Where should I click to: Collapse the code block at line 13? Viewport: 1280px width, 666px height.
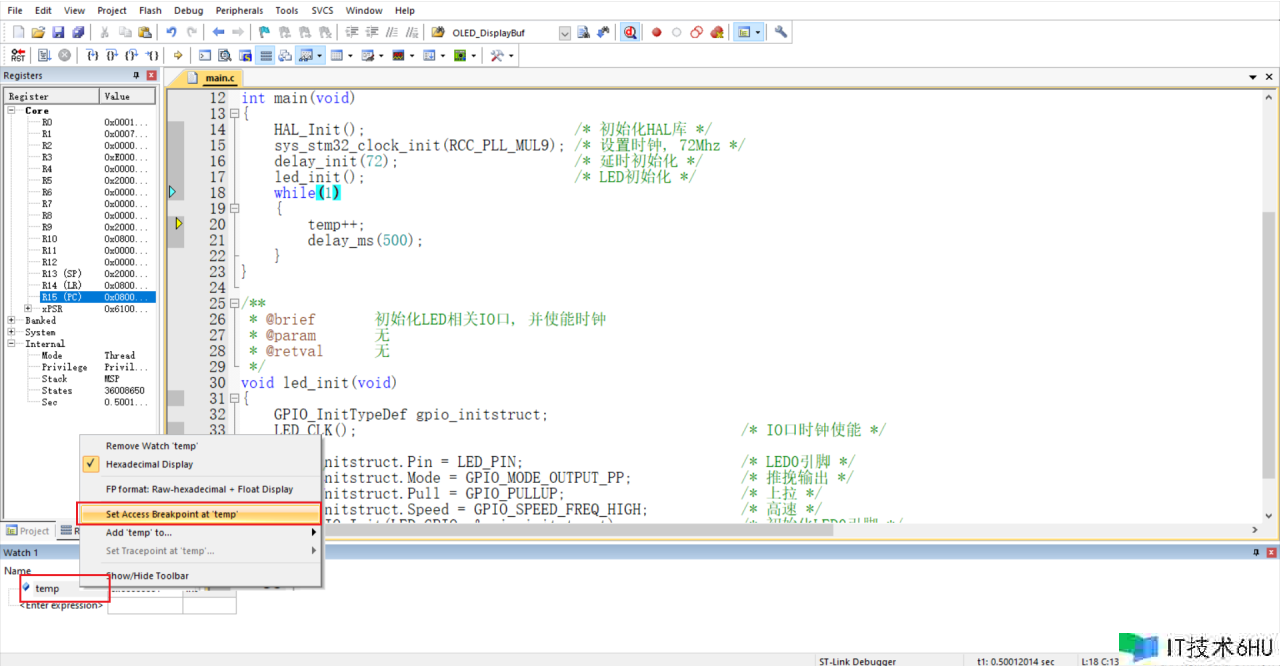234,114
